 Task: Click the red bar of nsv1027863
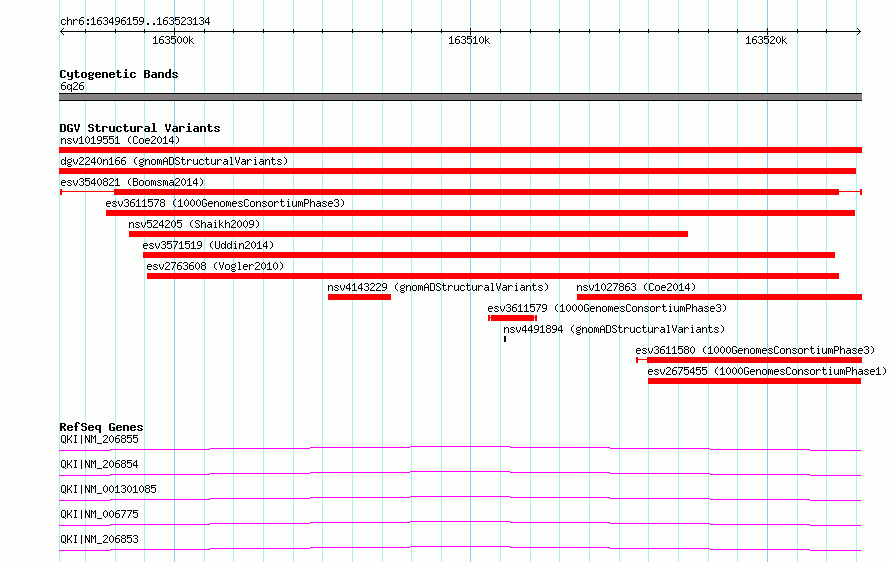pyautogui.click(x=719, y=297)
